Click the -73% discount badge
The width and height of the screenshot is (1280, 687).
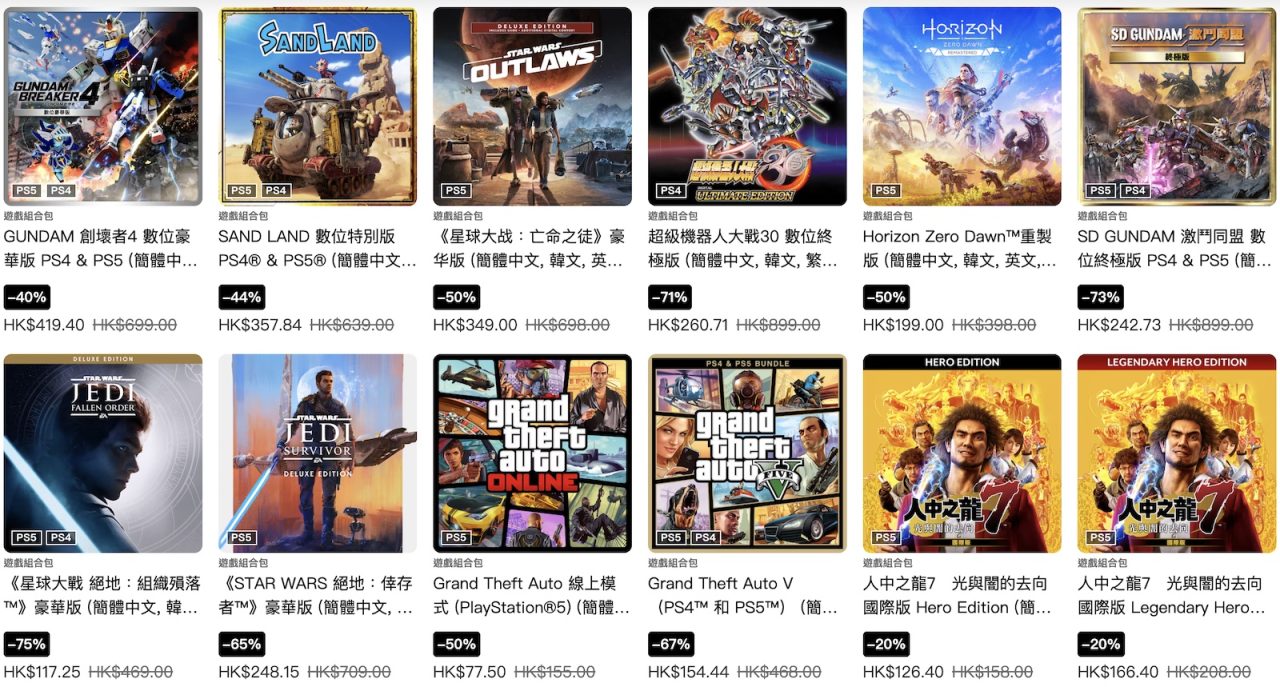point(1101,297)
